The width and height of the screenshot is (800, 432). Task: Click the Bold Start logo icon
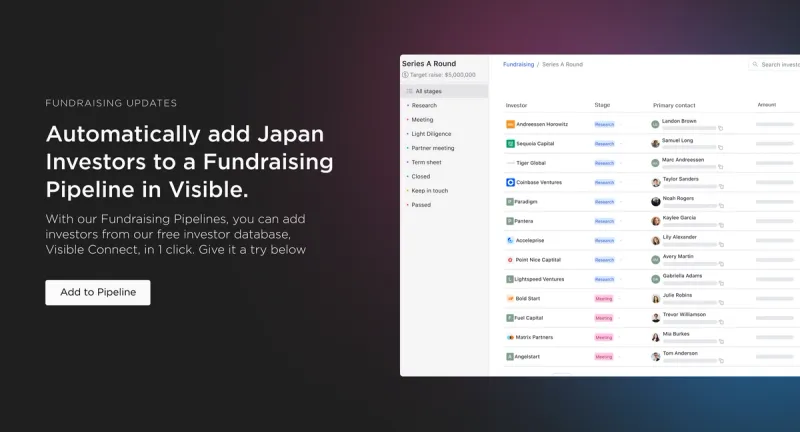pyautogui.click(x=510, y=298)
